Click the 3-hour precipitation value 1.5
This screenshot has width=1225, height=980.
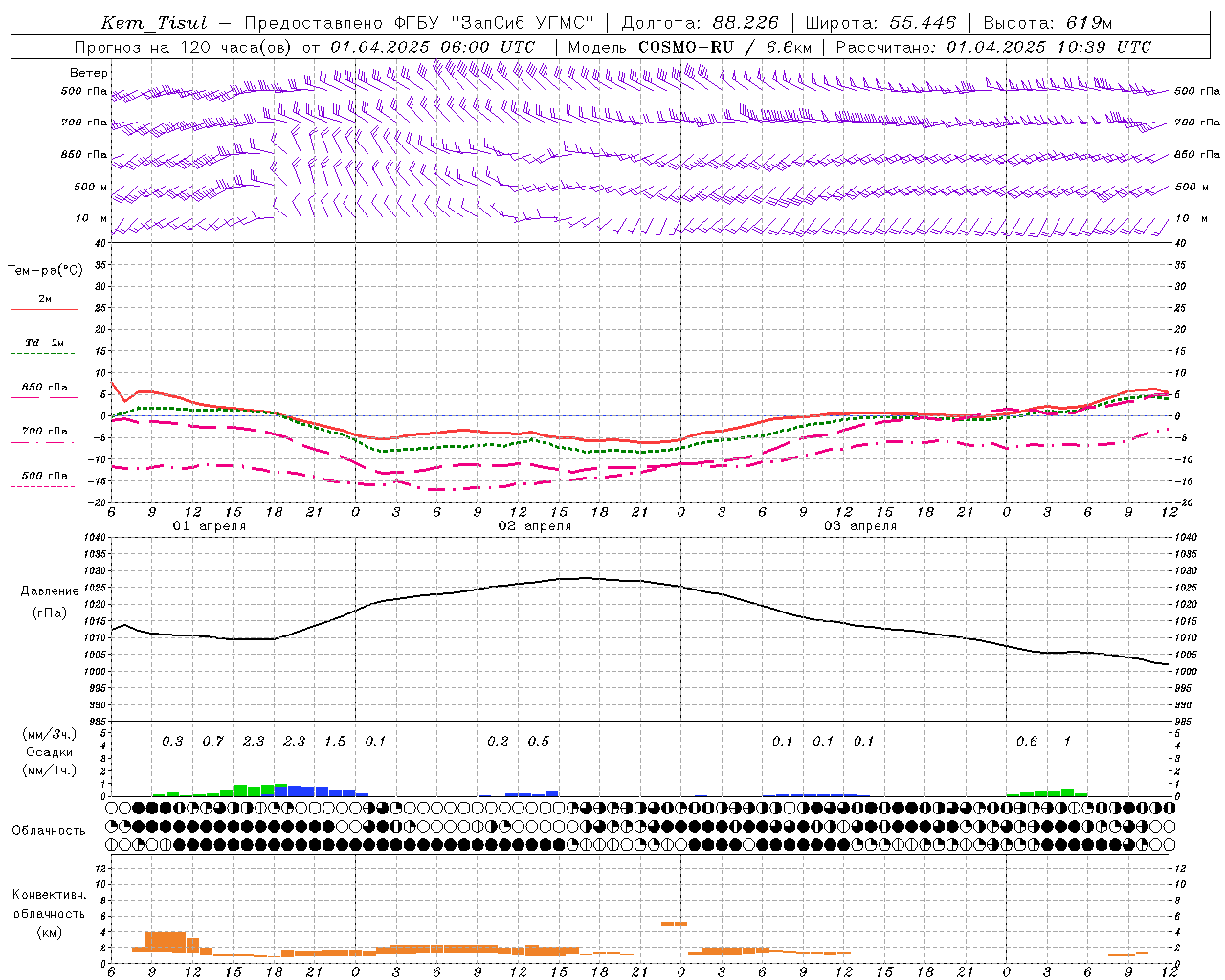(x=335, y=742)
